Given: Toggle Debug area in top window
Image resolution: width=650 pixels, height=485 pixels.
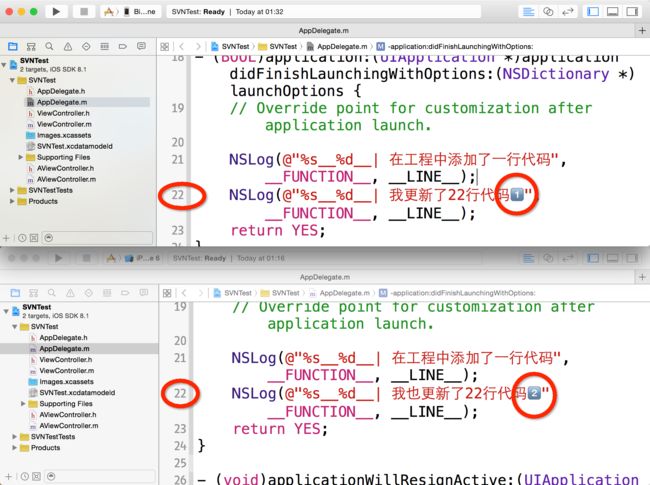Looking at the screenshot, I should 613,12.
